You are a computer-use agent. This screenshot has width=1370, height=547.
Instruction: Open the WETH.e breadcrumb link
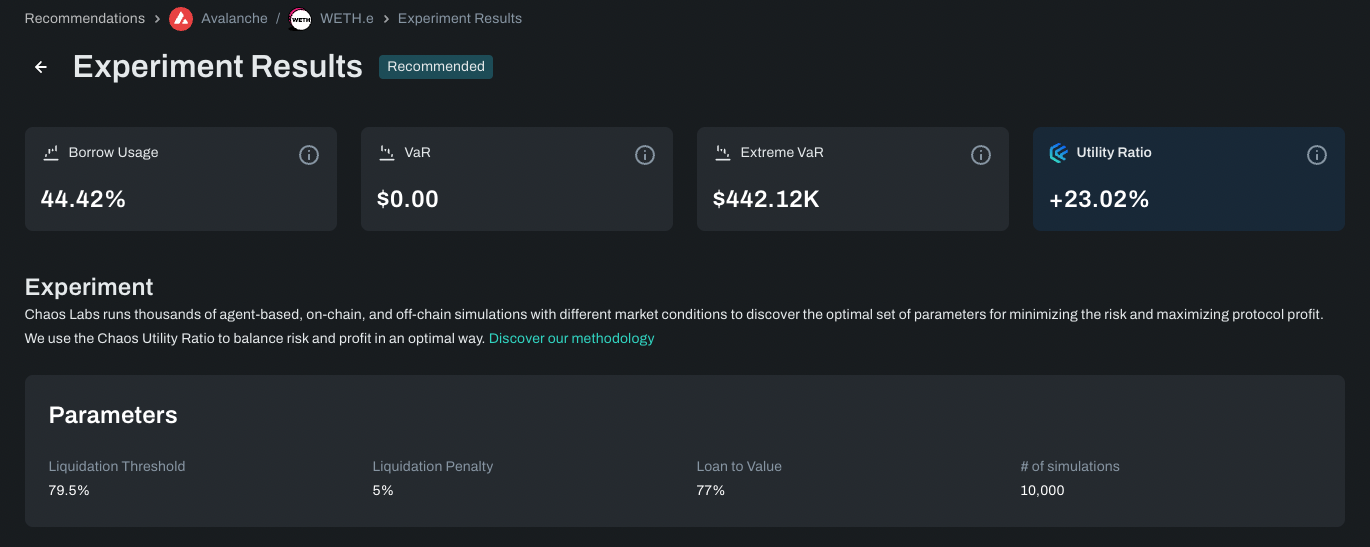click(x=347, y=19)
